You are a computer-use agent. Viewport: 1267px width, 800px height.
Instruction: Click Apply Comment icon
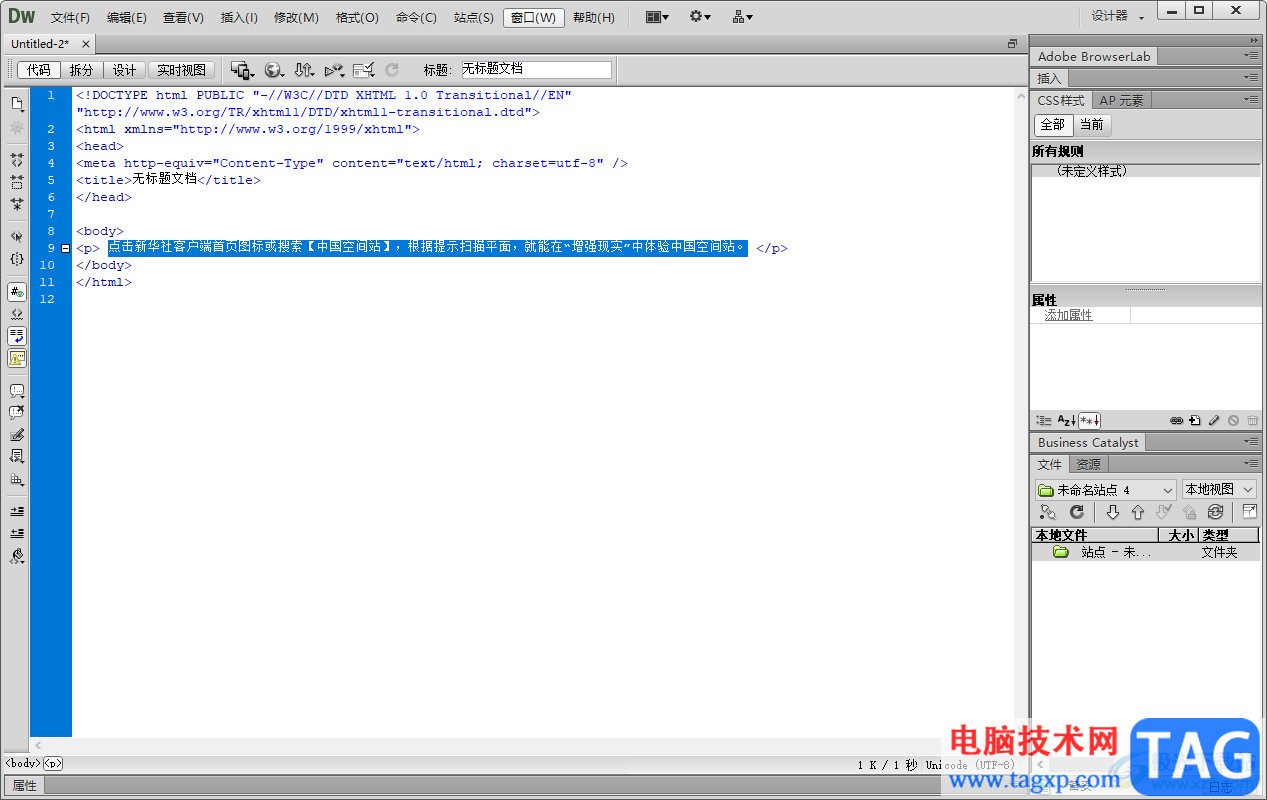[x=17, y=391]
